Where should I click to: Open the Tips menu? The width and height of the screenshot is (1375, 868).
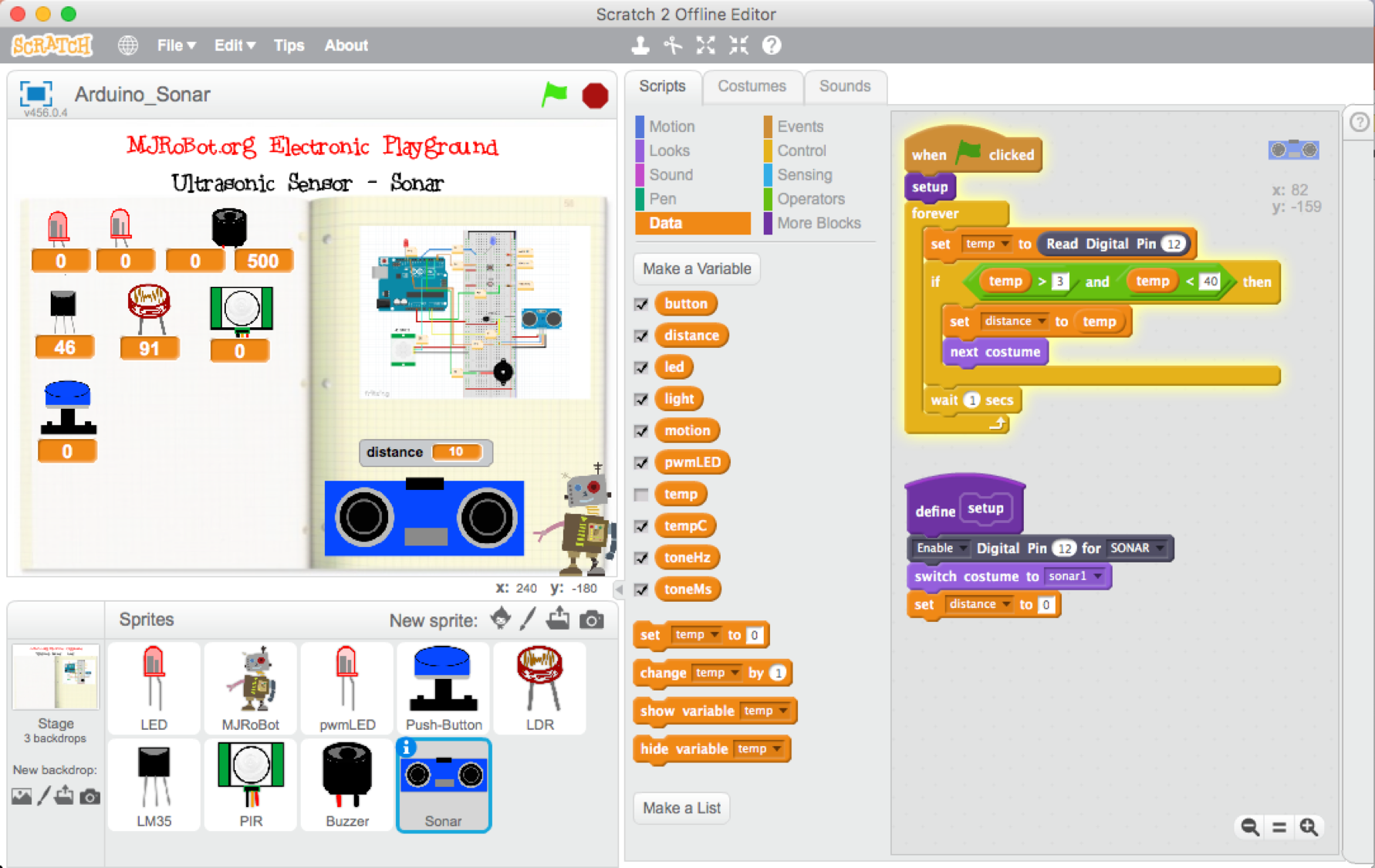point(289,46)
